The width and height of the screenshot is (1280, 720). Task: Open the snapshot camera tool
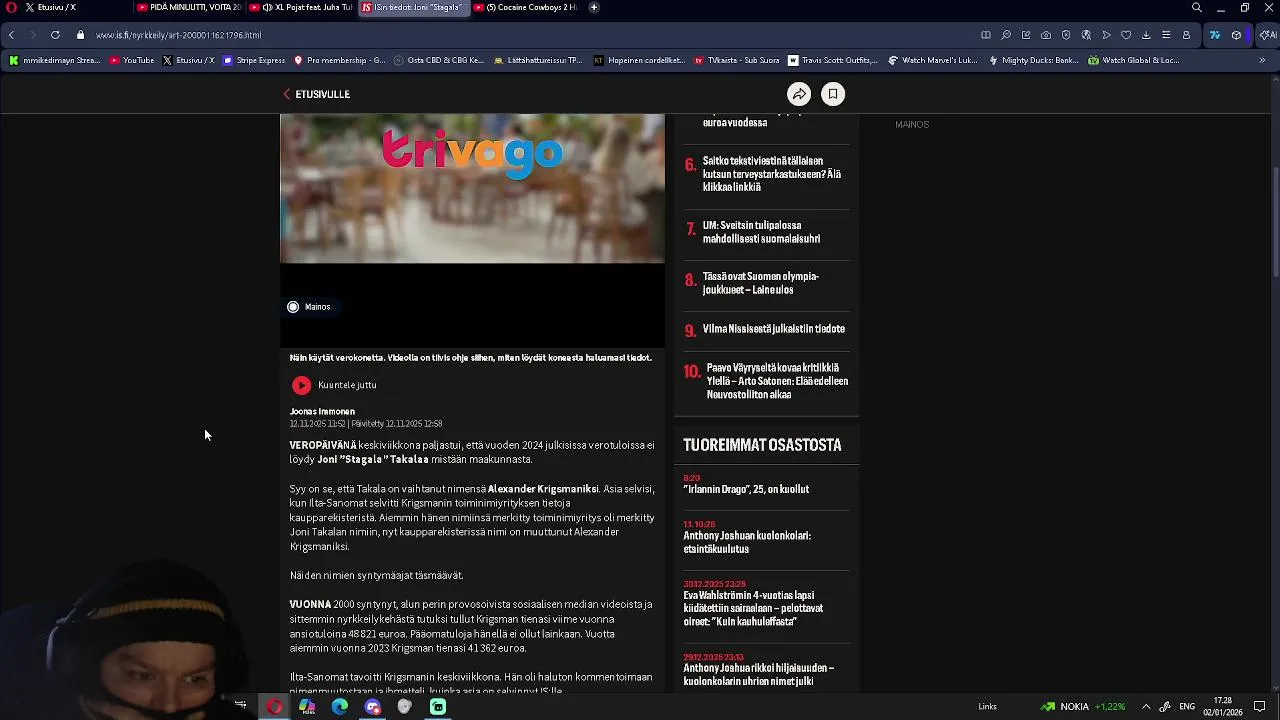pyautogui.click(x=1046, y=35)
